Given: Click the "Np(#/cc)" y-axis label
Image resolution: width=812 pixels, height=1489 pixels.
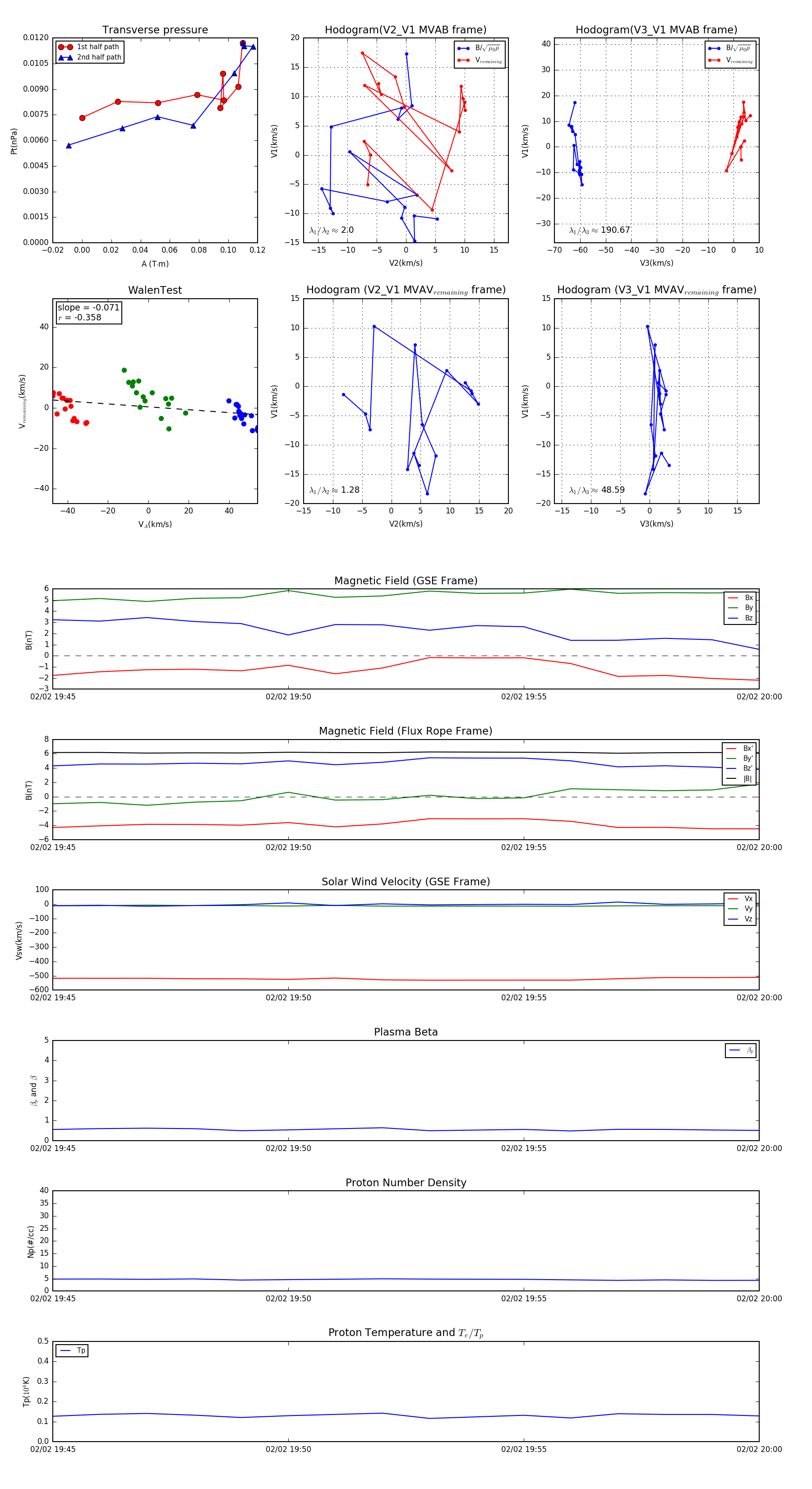Looking at the screenshot, I should click(x=31, y=1242).
